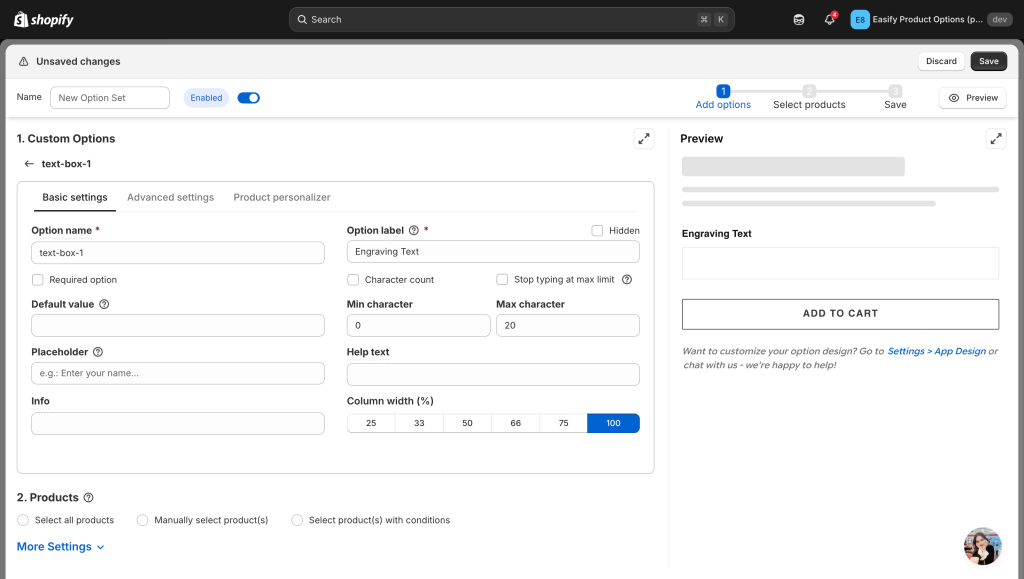Click the sidekick icon beside the bell

click(x=798, y=20)
